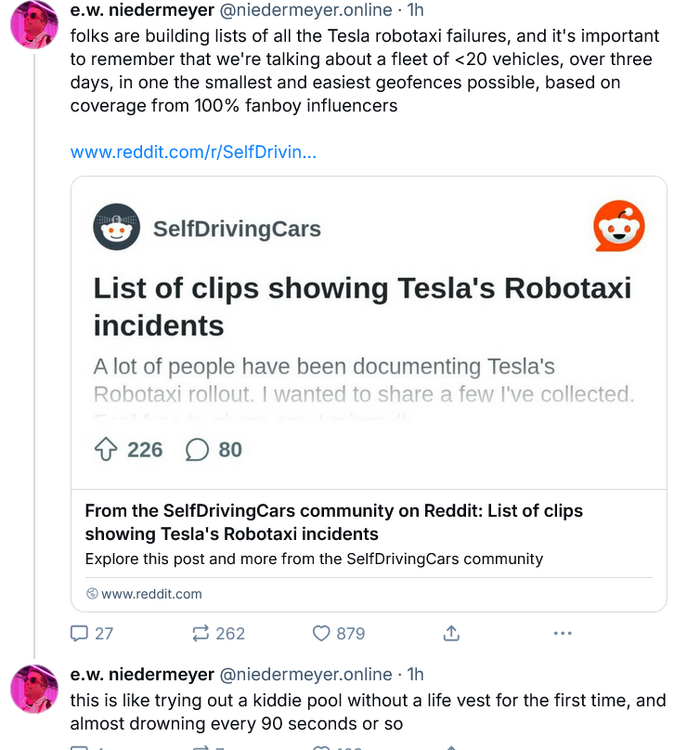This screenshot has height=750, width=674.
Task: Click the upvote arrow showing 226
Action: point(106,450)
